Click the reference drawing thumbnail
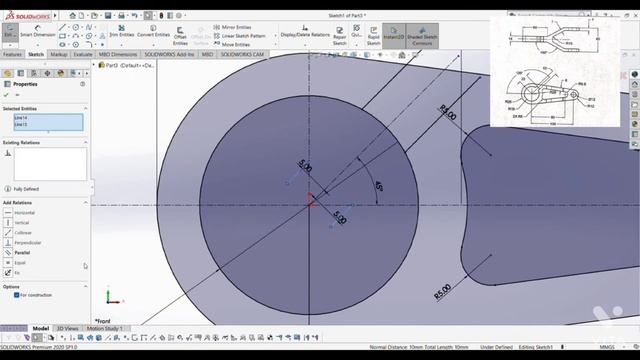This screenshot has width=640, height=360. (x=555, y=71)
